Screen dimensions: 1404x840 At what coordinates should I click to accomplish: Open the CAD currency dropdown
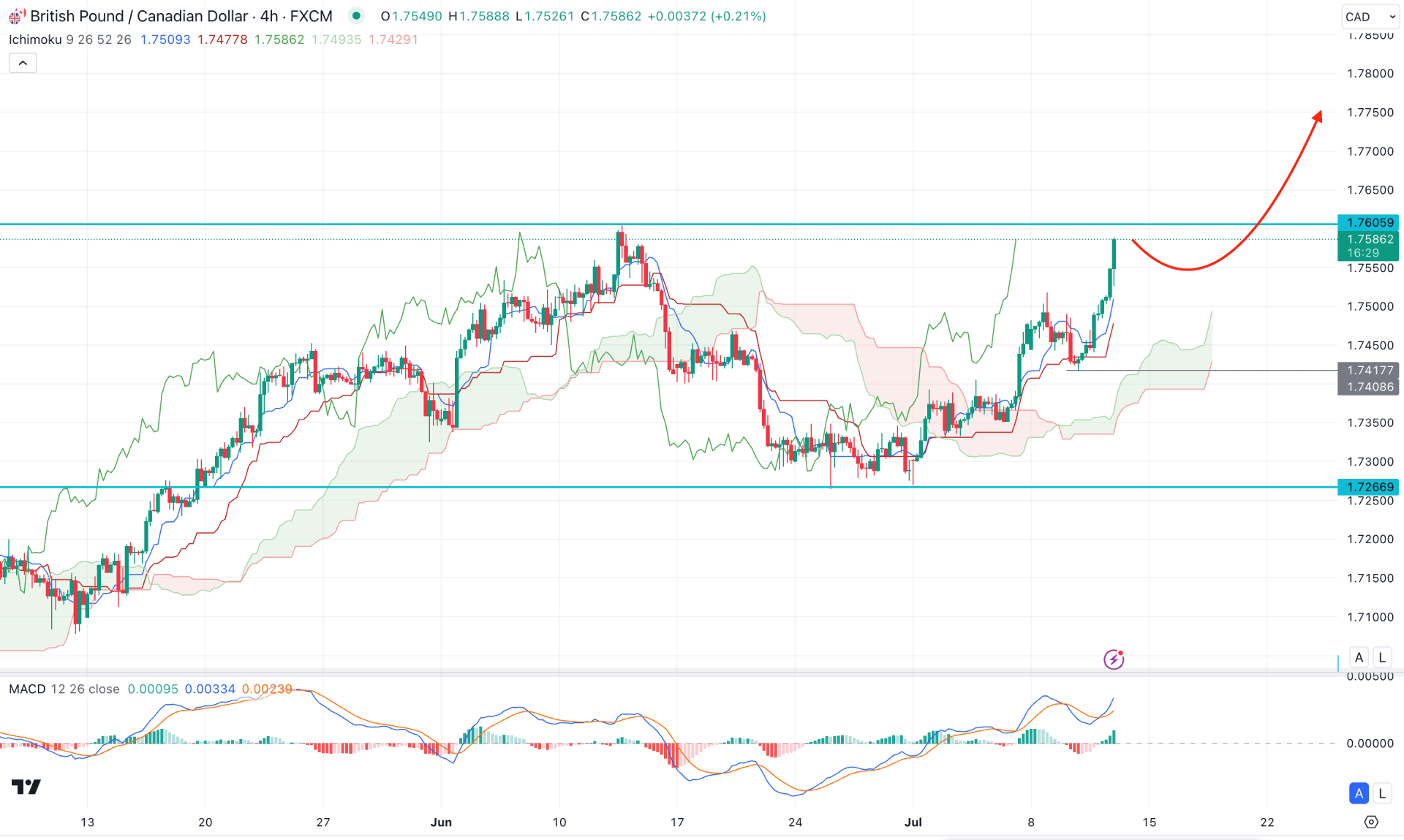pyautogui.click(x=1370, y=17)
